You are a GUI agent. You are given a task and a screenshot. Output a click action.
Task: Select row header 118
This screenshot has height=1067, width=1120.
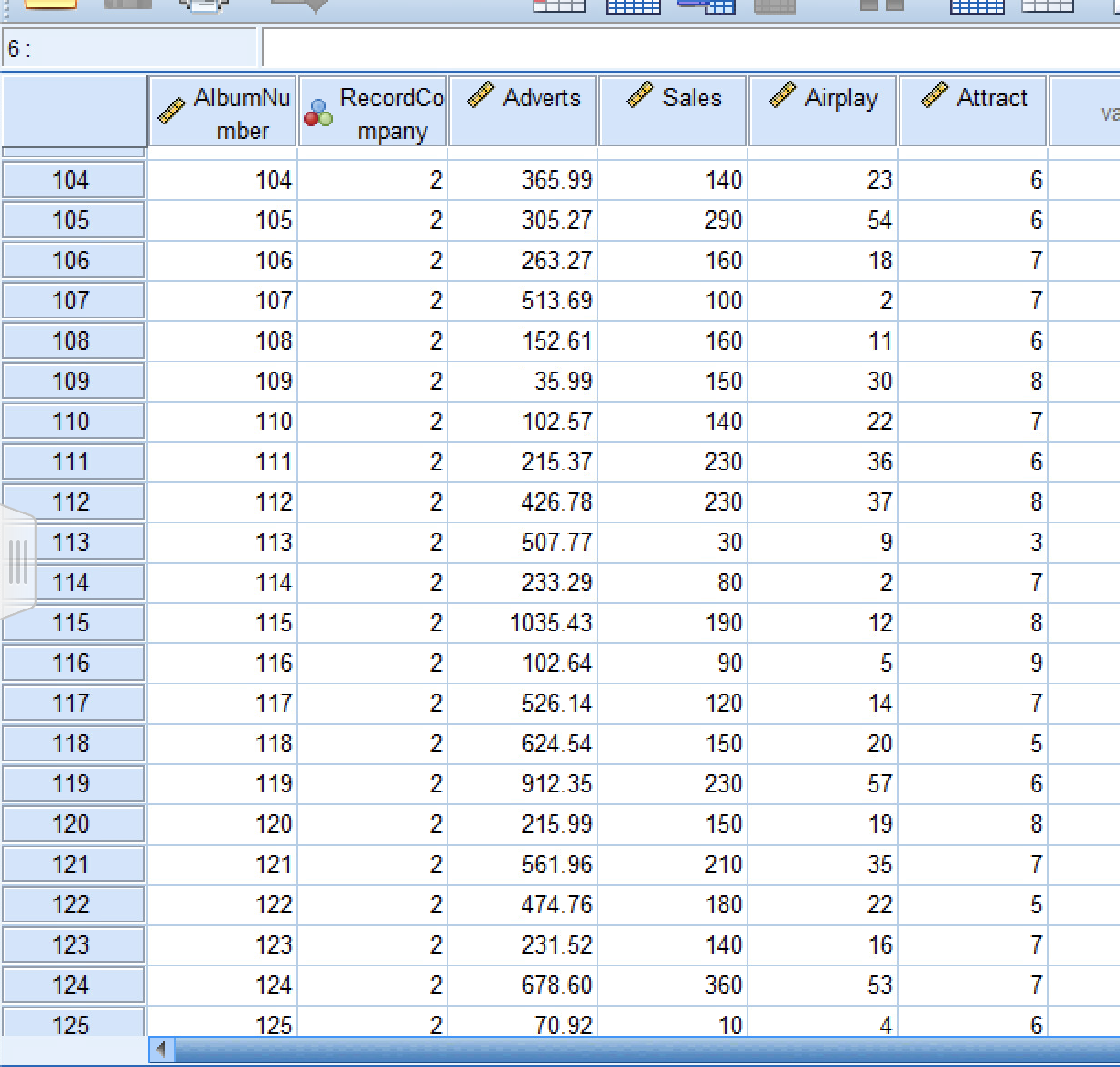coord(73,743)
